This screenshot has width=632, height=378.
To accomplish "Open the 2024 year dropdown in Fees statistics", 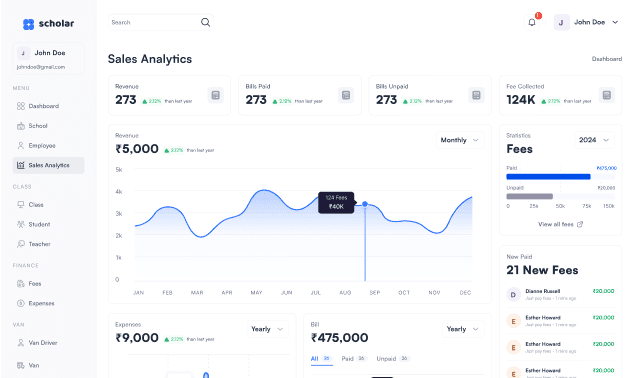I will (594, 140).
